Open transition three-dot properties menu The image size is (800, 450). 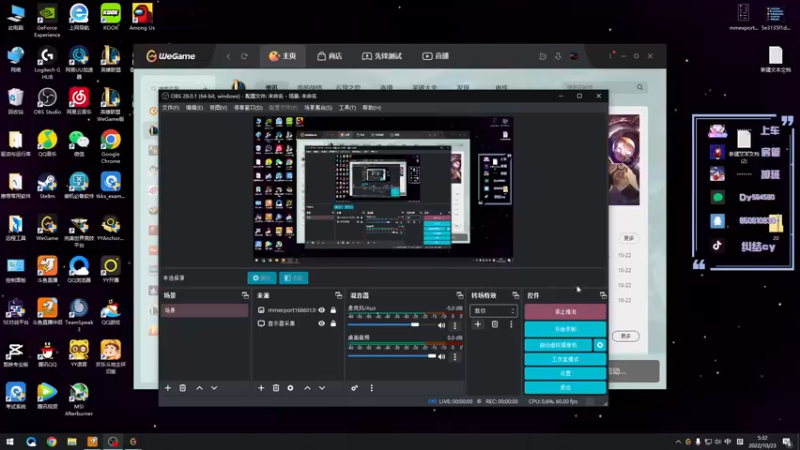pyautogui.click(x=511, y=324)
